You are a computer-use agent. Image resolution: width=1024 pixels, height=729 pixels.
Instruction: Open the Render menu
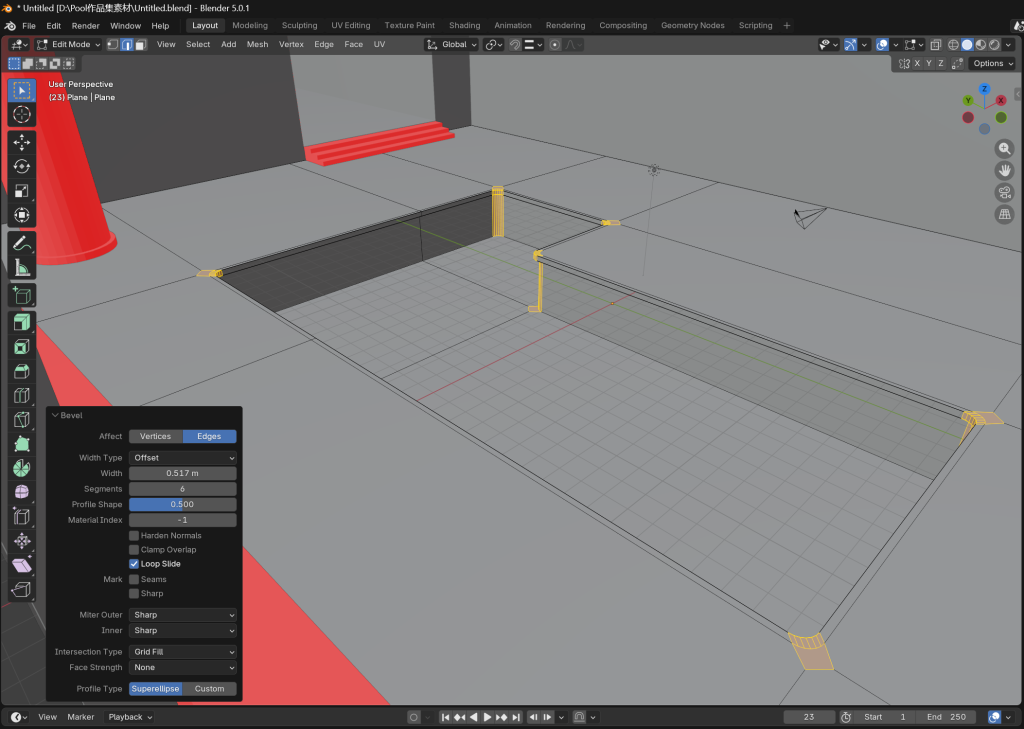pos(86,25)
